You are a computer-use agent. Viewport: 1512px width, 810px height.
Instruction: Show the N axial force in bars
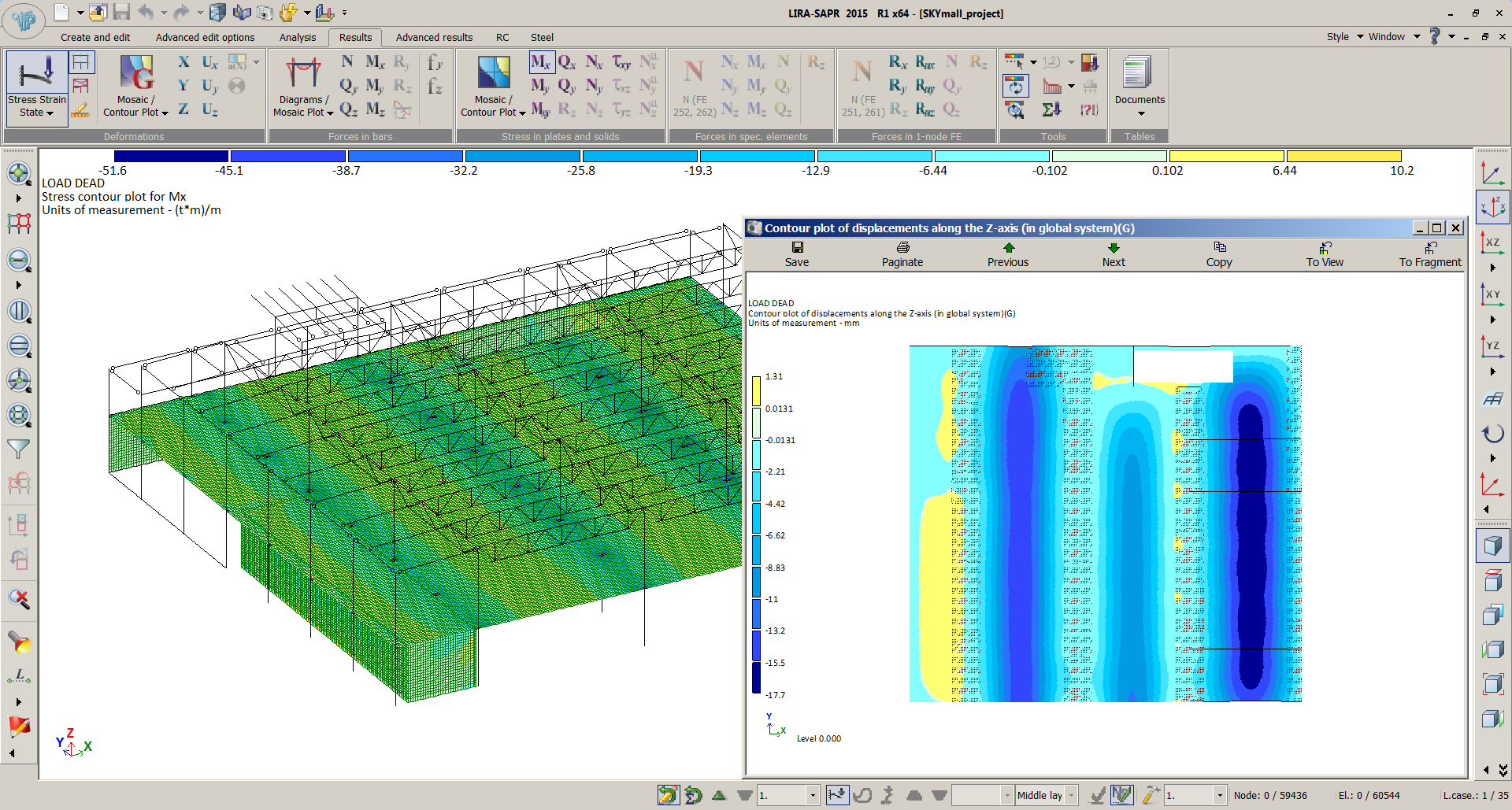(347, 62)
